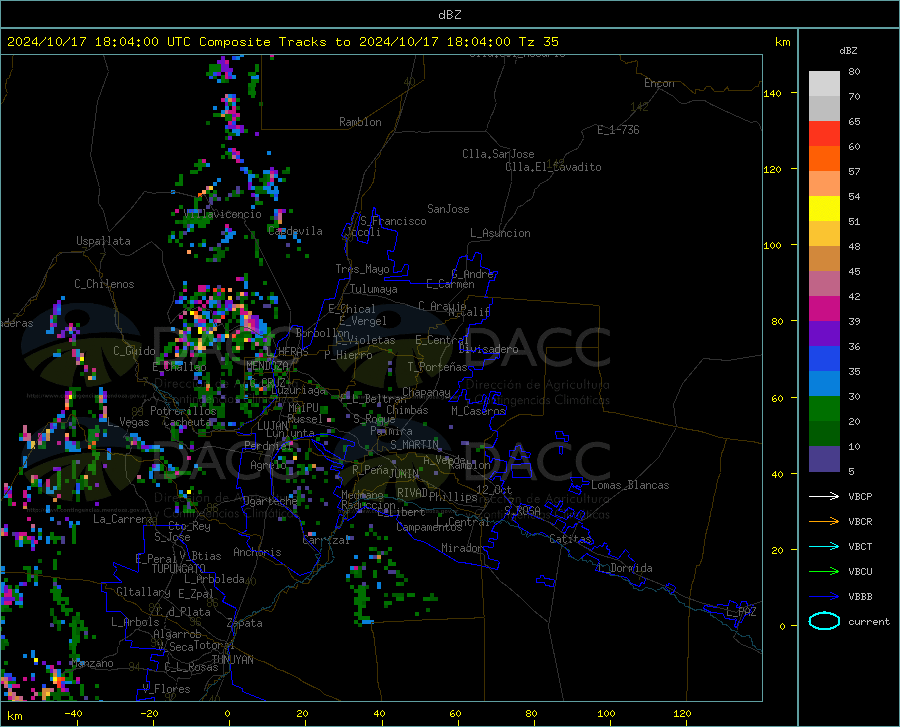Click the S_Francisco place label
This screenshot has height=727, width=900.
[x=393, y=221]
